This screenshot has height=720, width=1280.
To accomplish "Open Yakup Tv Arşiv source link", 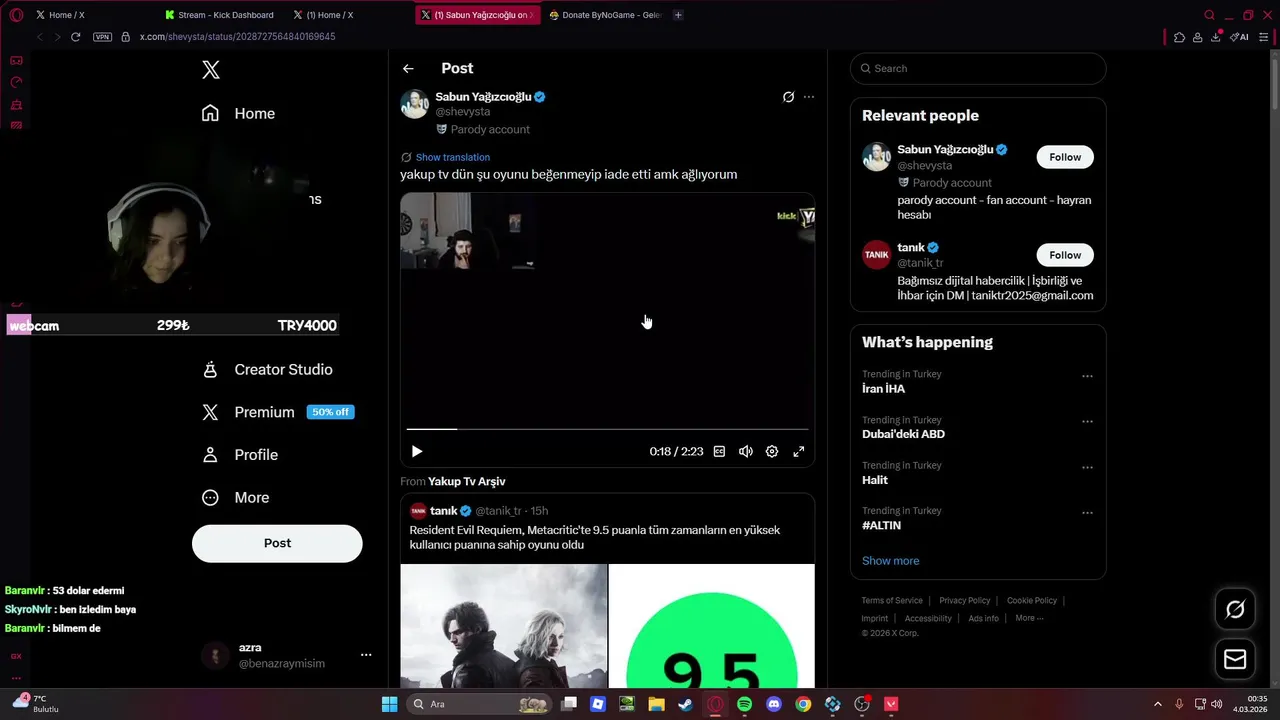I will coord(467,482).
